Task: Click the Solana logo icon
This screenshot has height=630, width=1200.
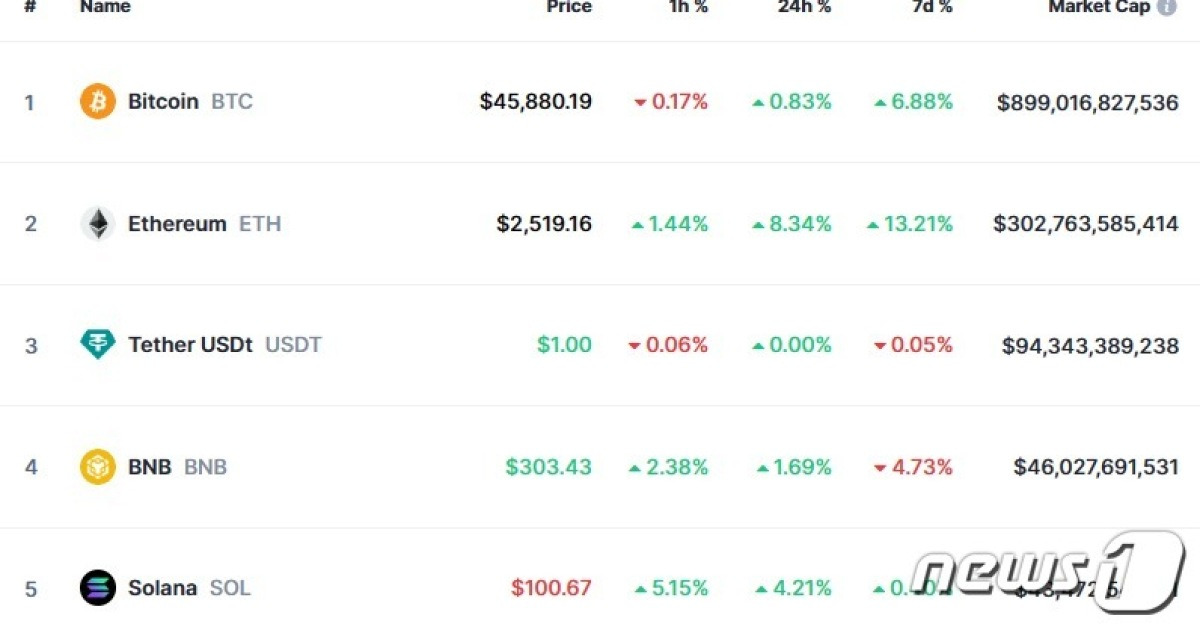Action: 97,588
